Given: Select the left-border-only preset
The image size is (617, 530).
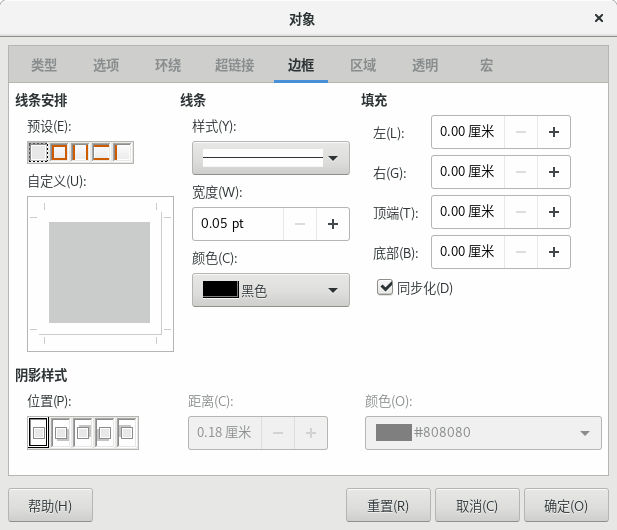Looking at the screenshot, I should pos(122,152).
